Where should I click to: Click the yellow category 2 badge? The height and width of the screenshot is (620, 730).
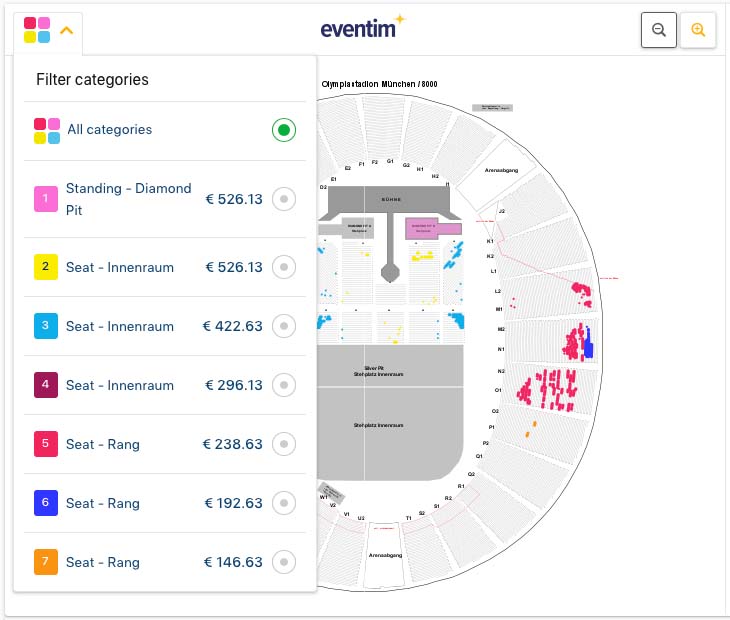tap(46, 267)
